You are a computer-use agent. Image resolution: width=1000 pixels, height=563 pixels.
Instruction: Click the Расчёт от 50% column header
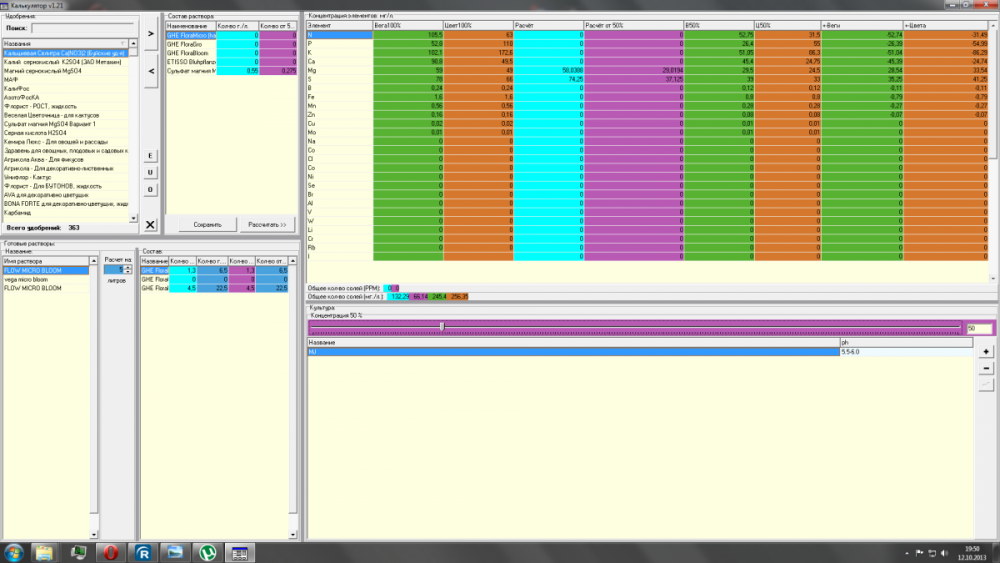click(x=633, y=26)
